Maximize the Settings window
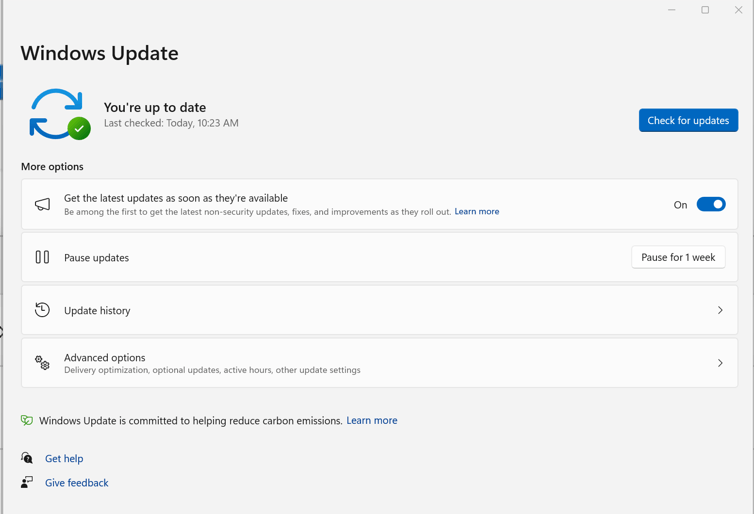This screenshot has height=514, width=754. [x=705, y=10]
